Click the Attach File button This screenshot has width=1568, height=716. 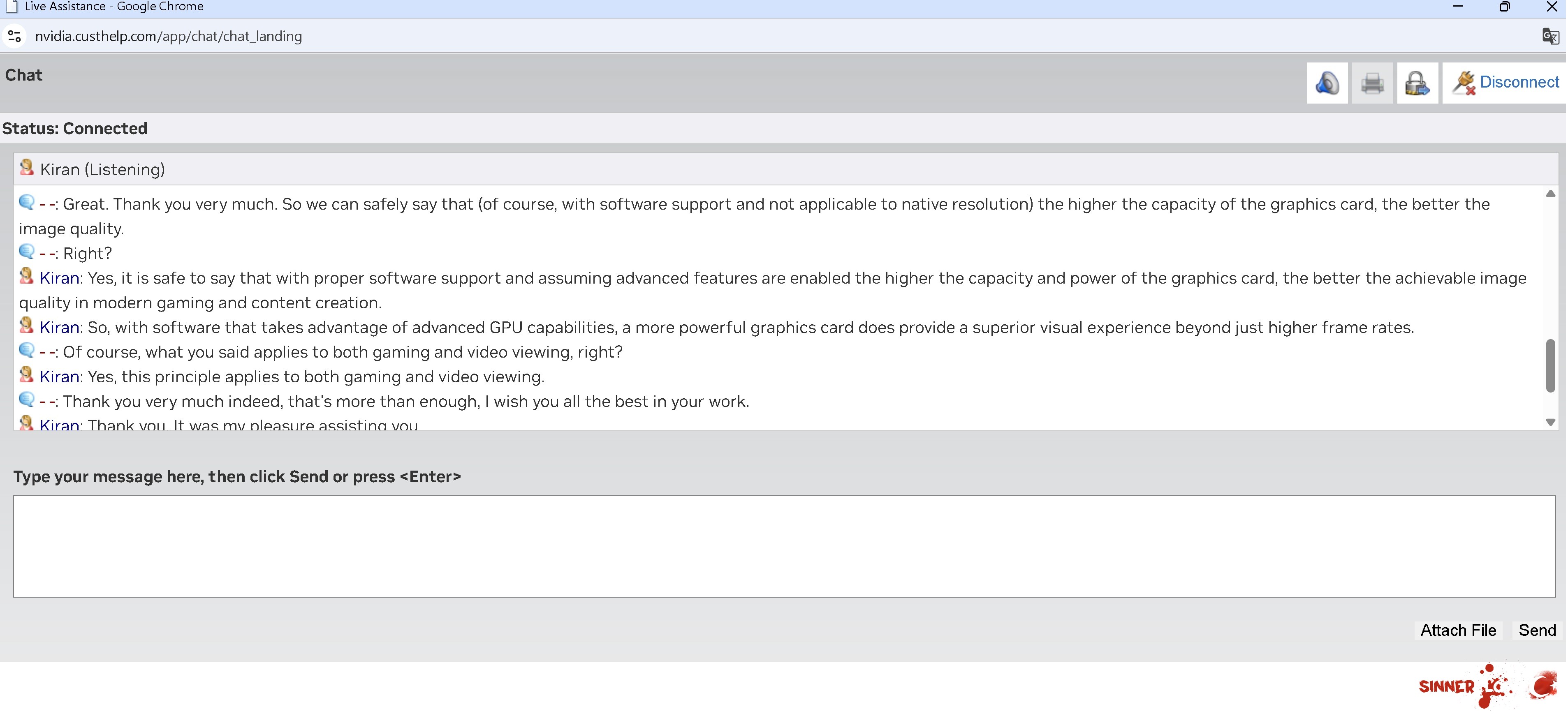(1458, 630)
